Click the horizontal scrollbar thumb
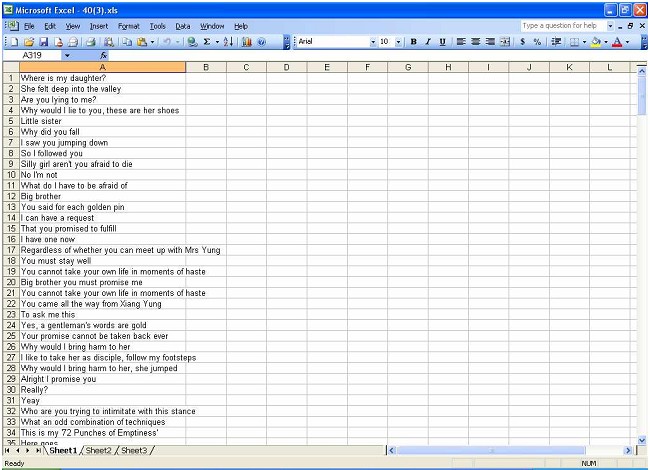650x470 pixels. pyautogui.click(x=491, y=451)
